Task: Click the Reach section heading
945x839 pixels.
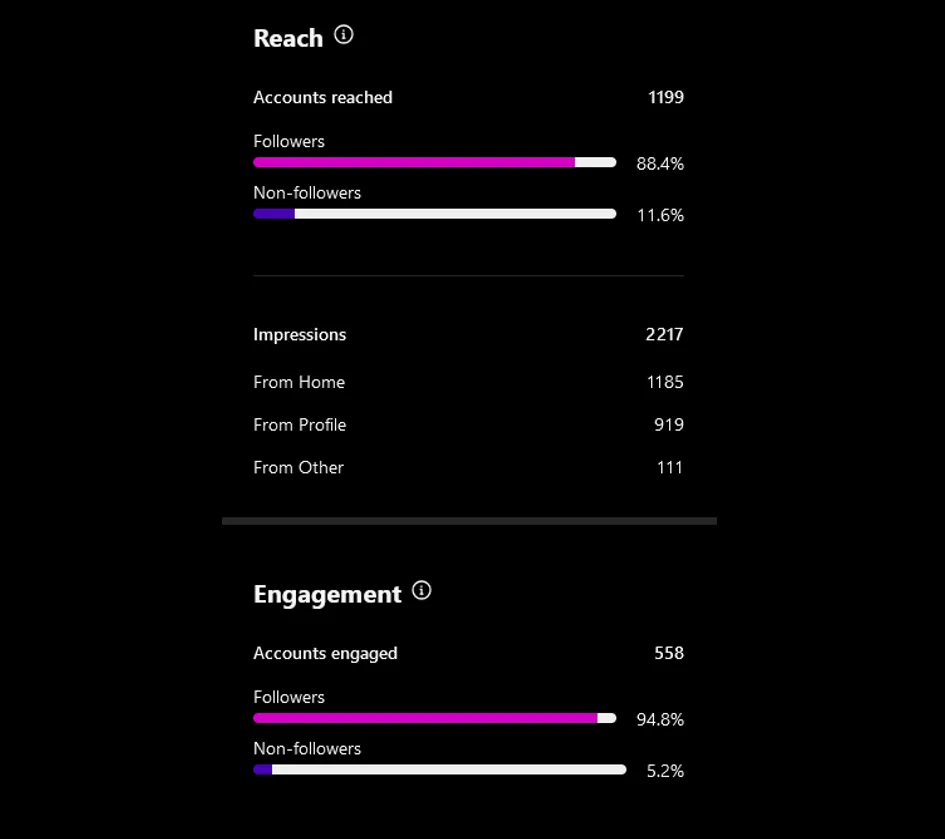Action: [x=288, y=38]
